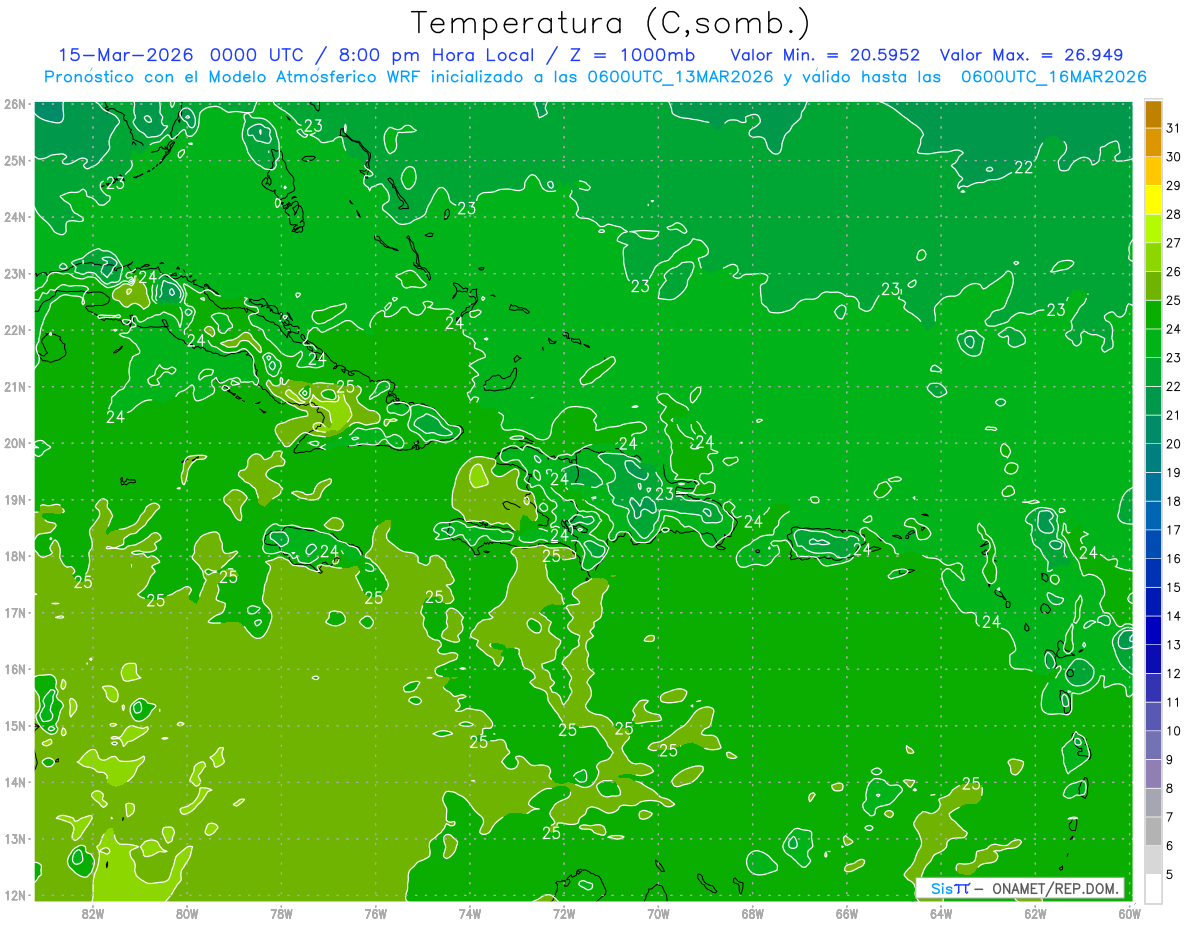Click the "80W" longitude axis label
Viewport: 1200px width, 927px height.
coord(187,913)
